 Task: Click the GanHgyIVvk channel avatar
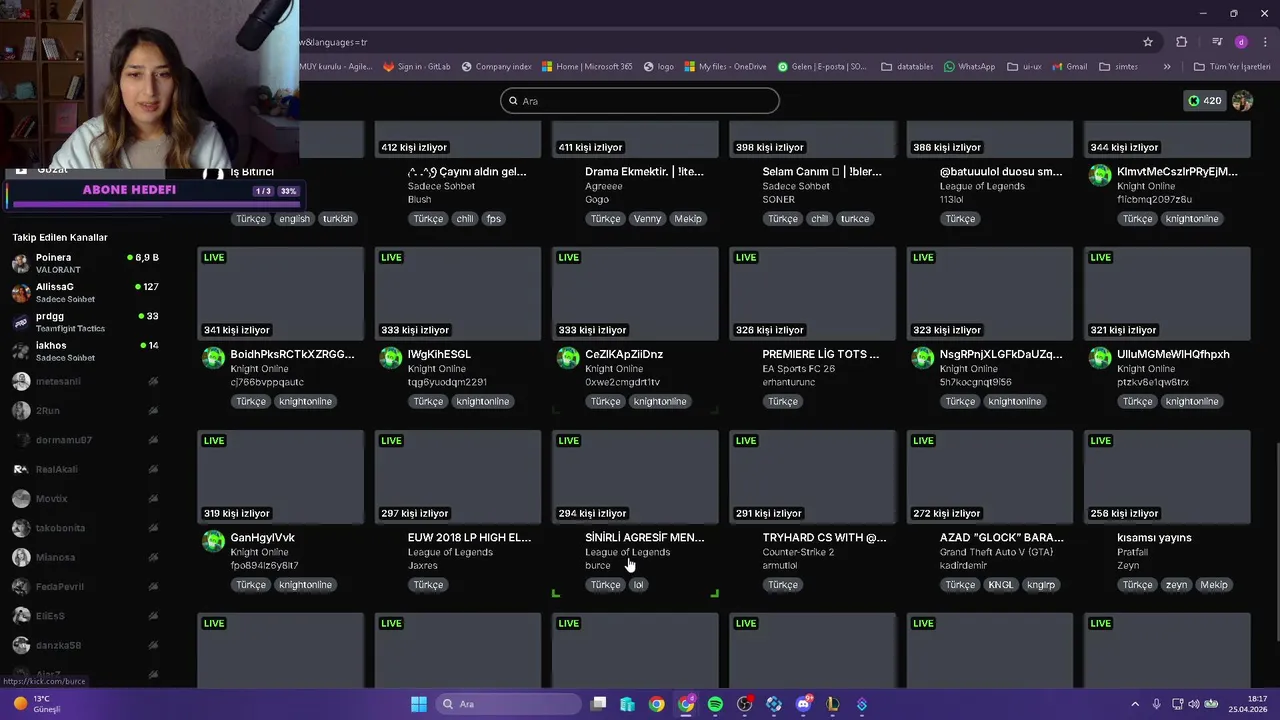point(213,541)
